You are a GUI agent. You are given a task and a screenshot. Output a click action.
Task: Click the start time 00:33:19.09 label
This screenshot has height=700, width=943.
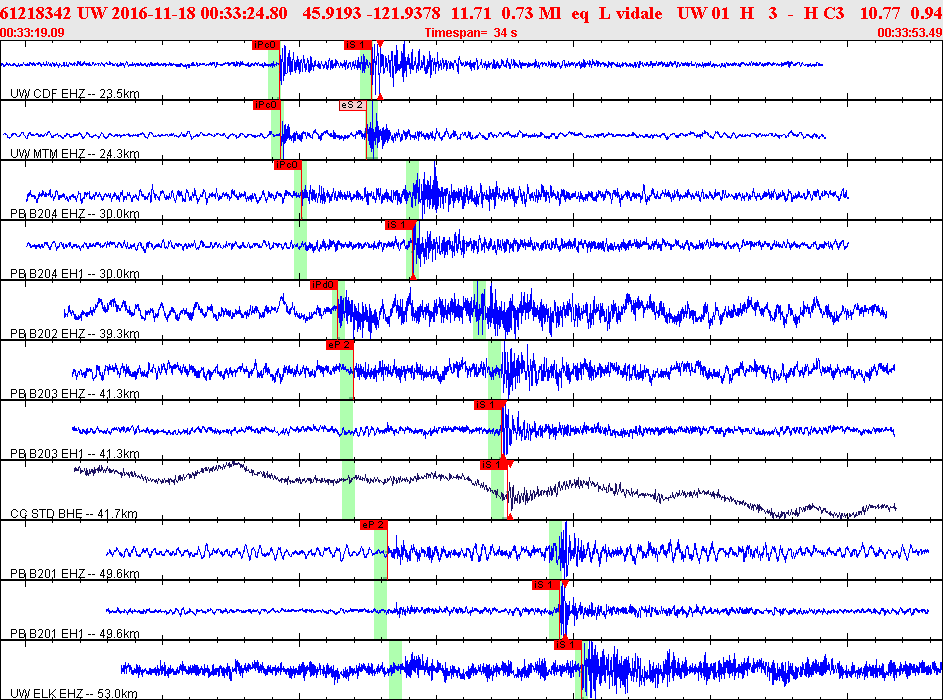32,33
